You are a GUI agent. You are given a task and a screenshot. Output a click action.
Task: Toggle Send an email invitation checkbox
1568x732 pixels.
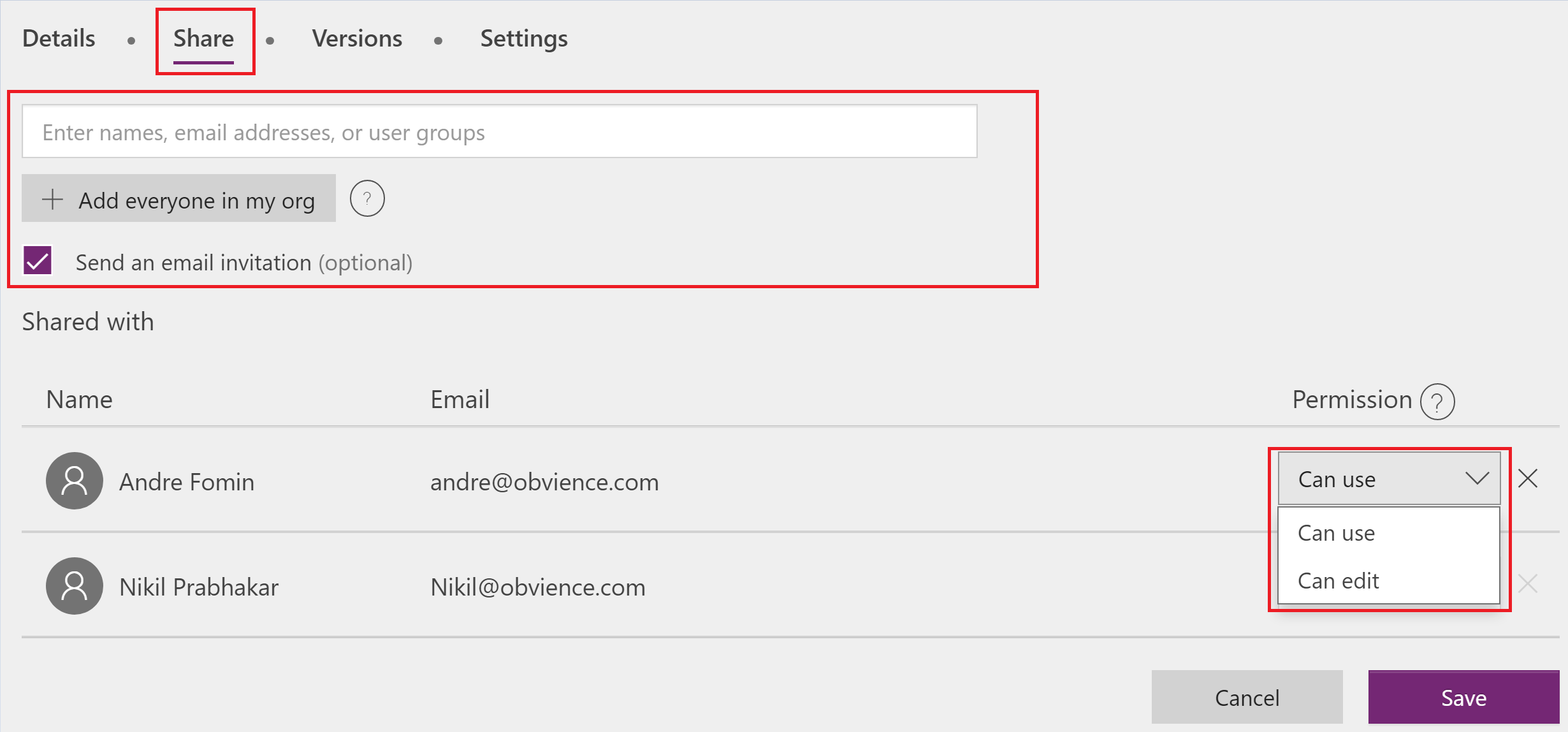tap(38, 261)
